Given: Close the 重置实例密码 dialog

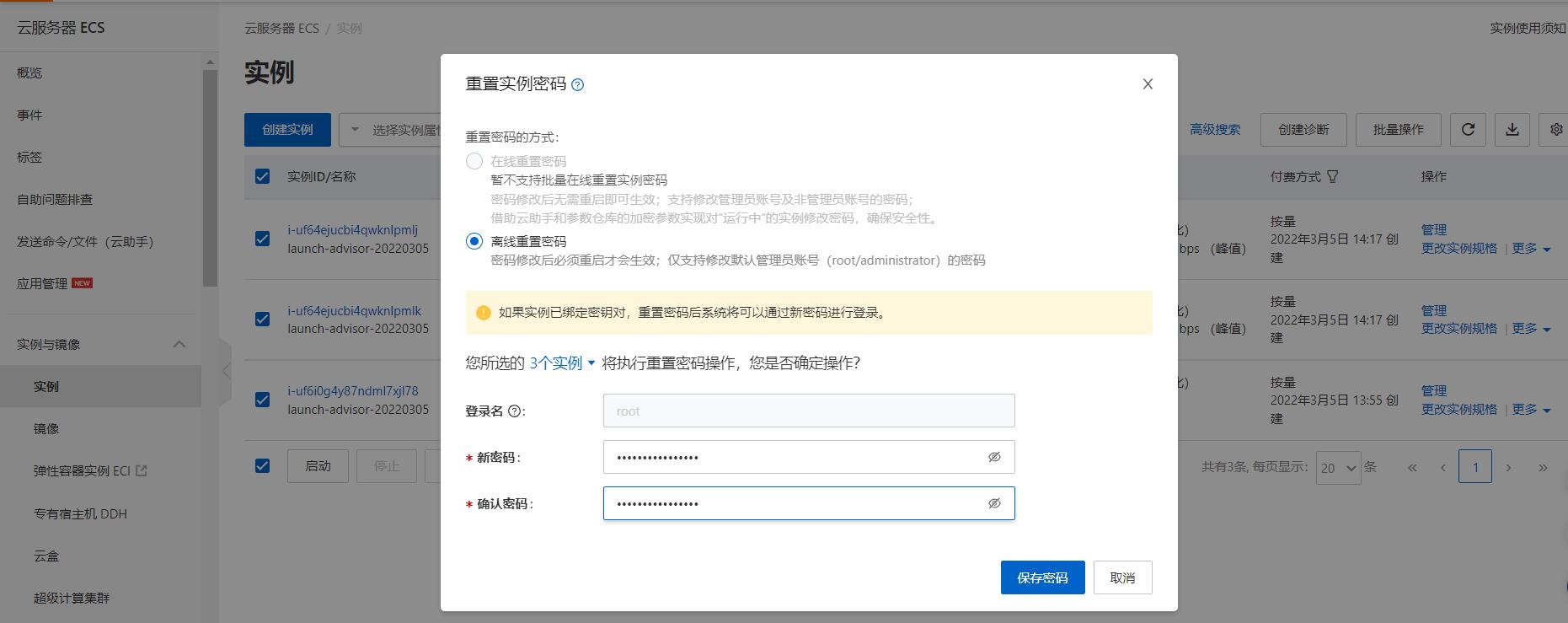Looking at the screenshot, I should click(x=1148, y=83).
